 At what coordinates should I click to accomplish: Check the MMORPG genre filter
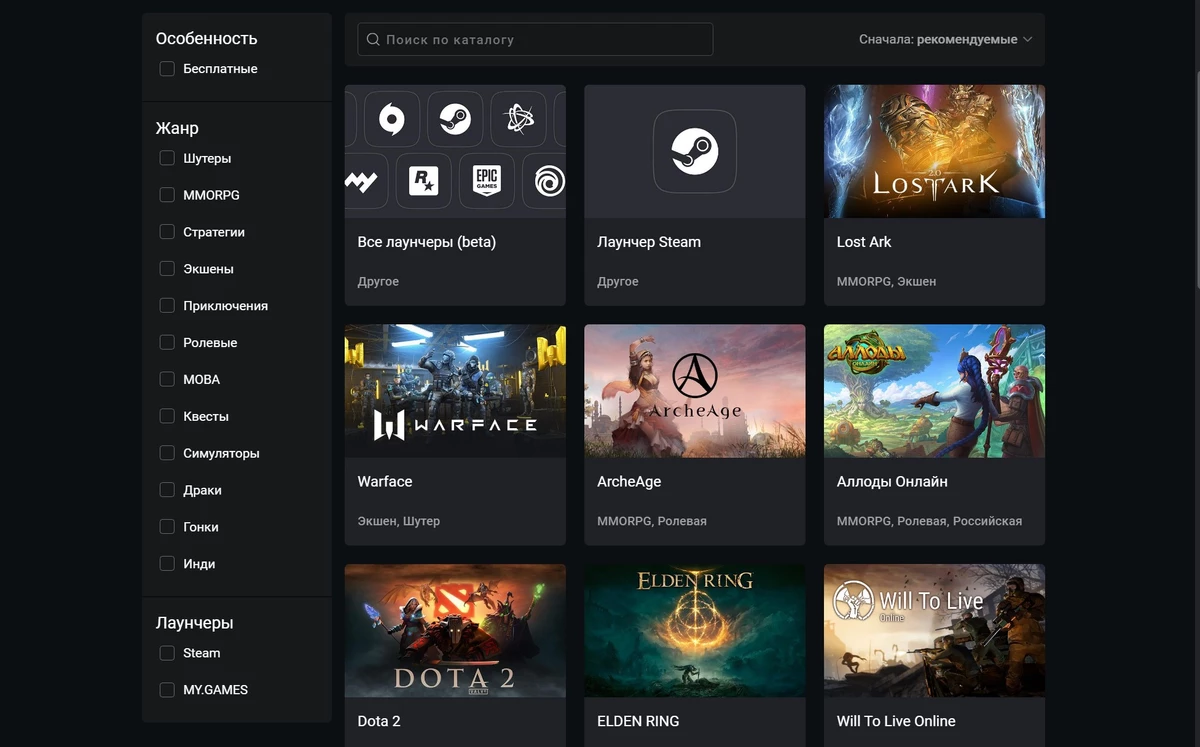point(167,195)
